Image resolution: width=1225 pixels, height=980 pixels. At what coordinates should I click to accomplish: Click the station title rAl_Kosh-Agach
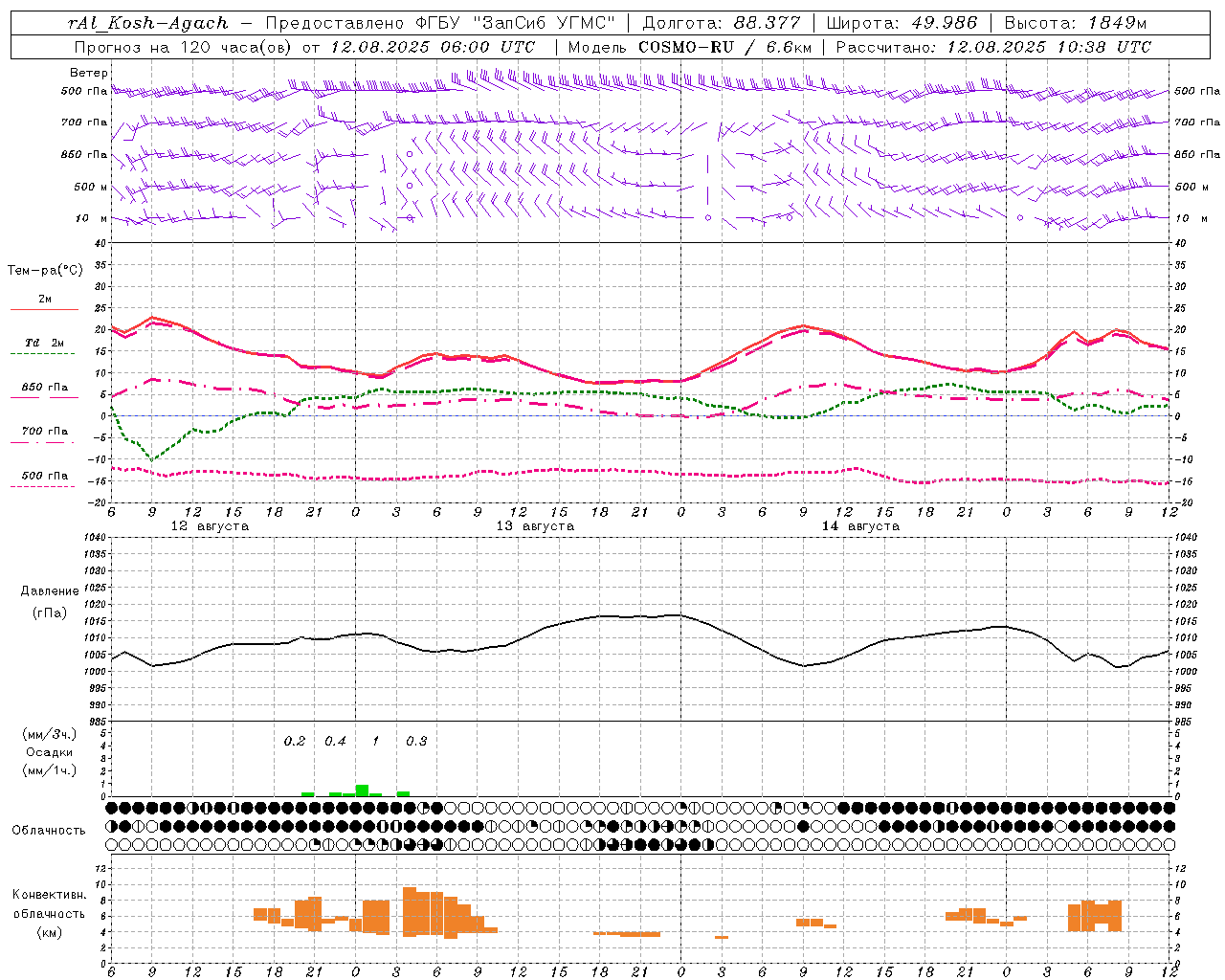coord(148,23)
